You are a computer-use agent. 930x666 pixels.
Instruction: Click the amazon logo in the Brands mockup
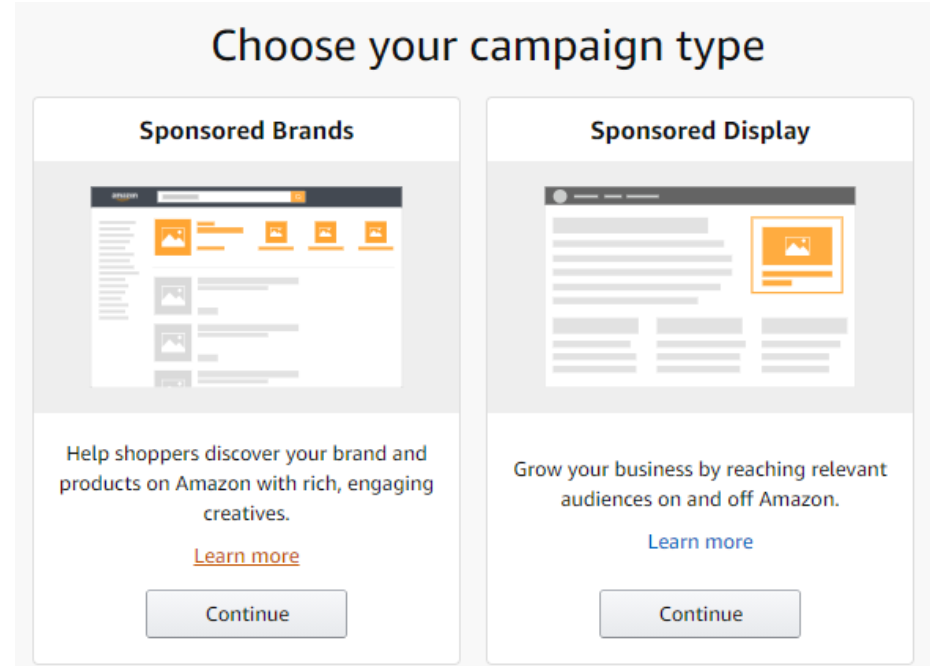pyautogui.click(x=125, y=196)
